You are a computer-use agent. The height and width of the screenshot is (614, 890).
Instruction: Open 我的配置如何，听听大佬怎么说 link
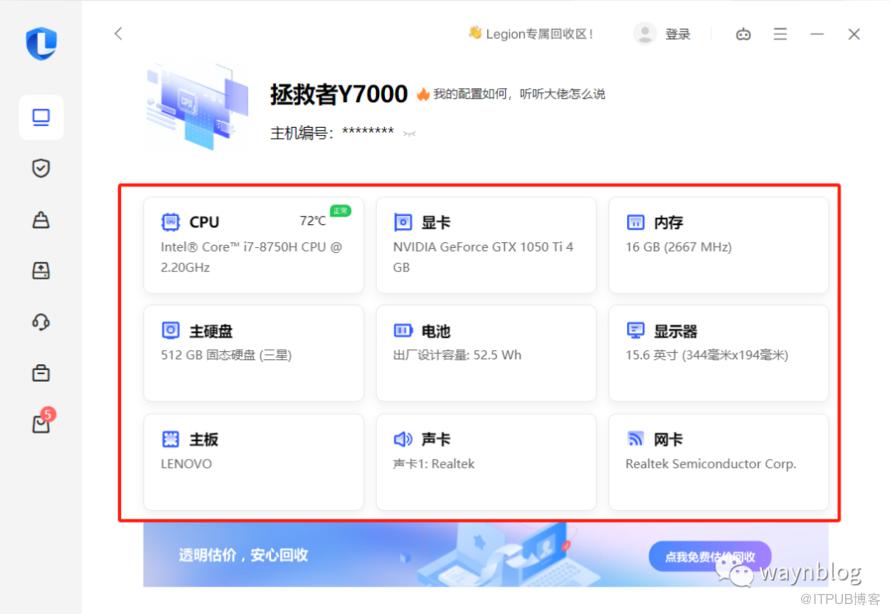(x=519, y=94)
